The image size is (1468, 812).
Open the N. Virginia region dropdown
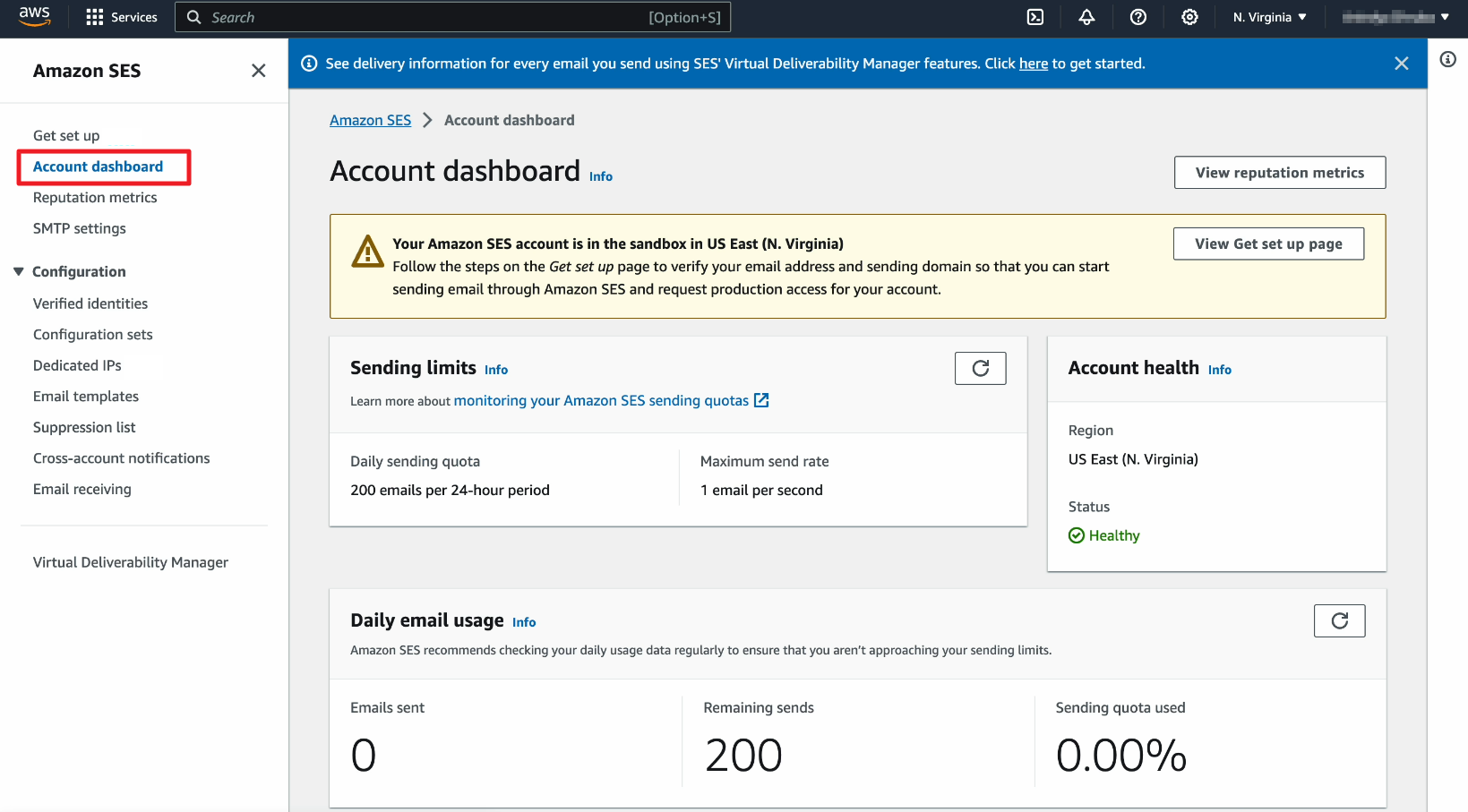point(1269,17)
